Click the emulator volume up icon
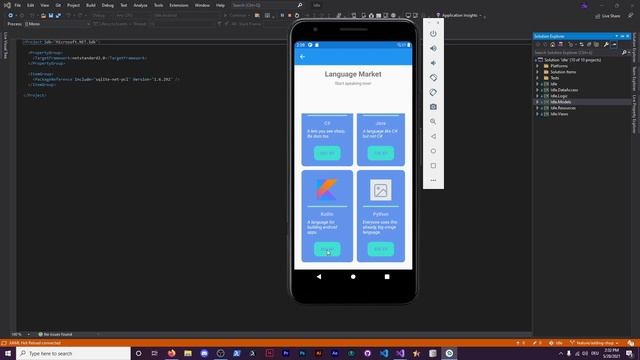The width and height of the screenshot is (640, 360). coord(433,48)
